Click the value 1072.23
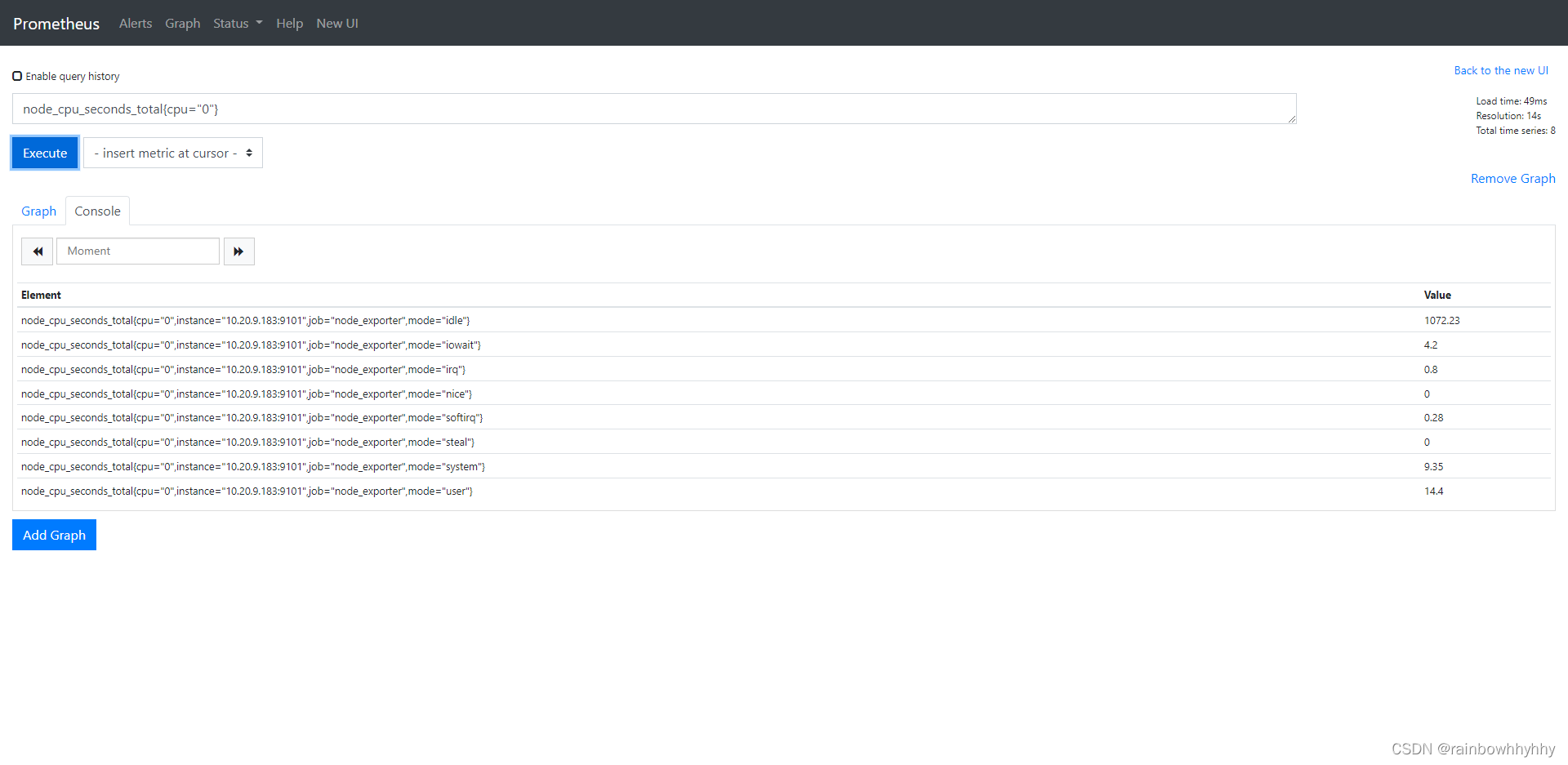This screenshot has height=765, width=1568. pos(1441,320)
